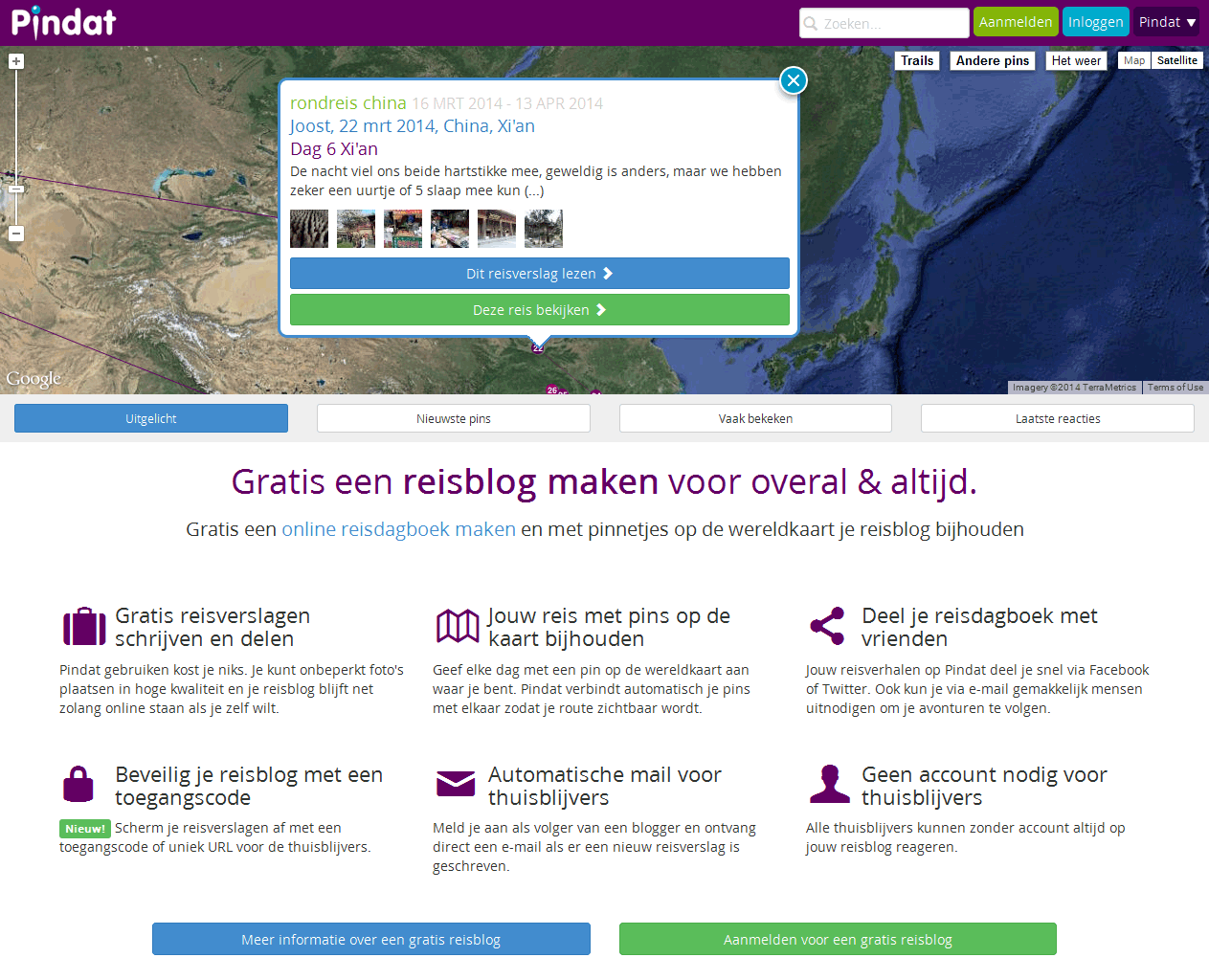1209x980 pixels.
Task: Open Google Terms of Use link
Action: point(1175,388)
